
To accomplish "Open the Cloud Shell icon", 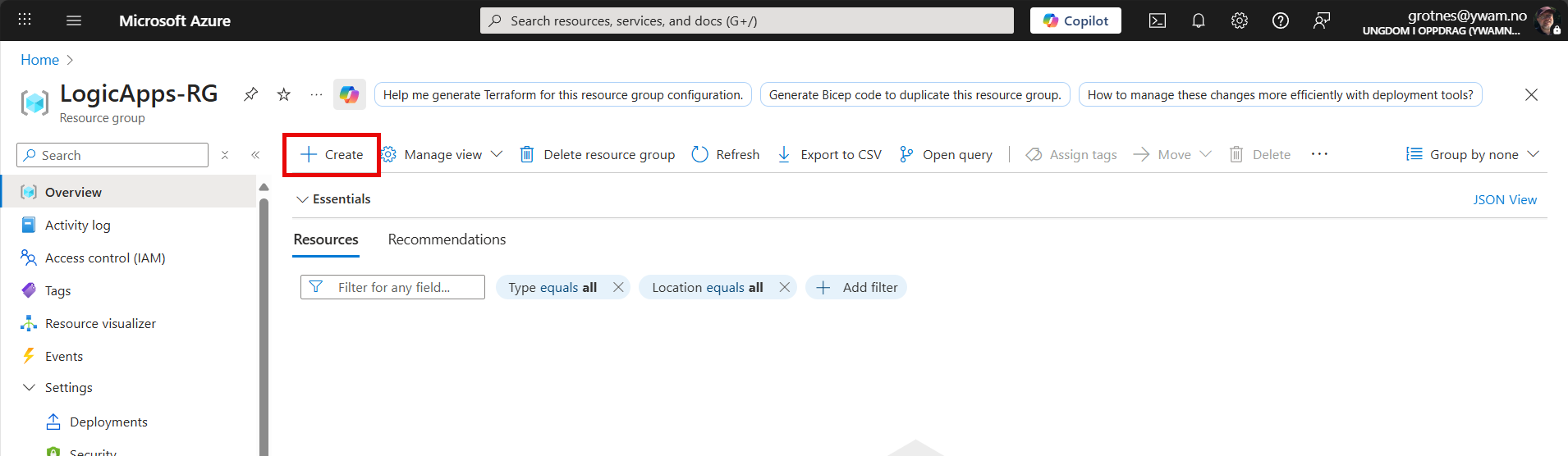I will 1158,21.
